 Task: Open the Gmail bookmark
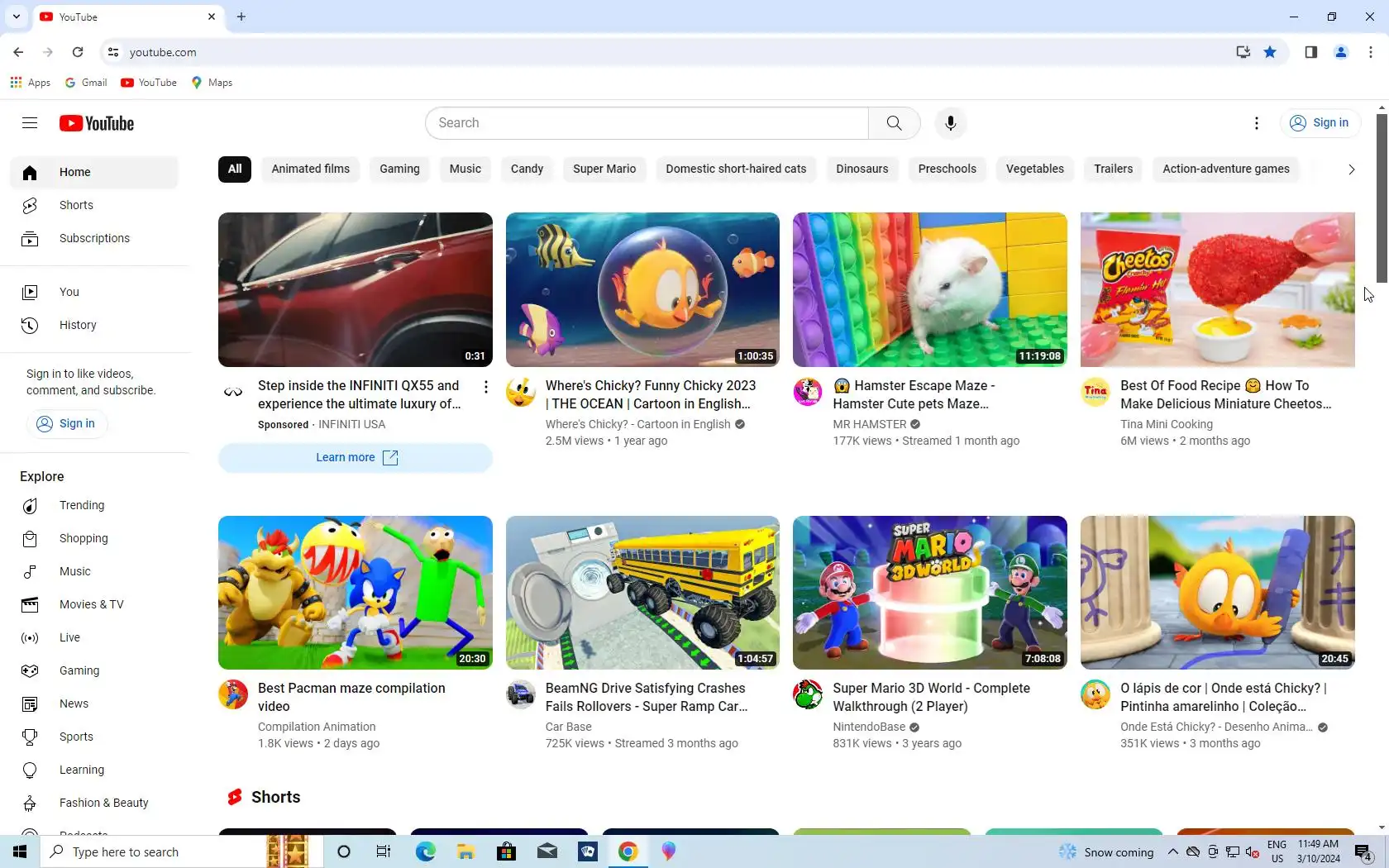(x=86, y=83)
